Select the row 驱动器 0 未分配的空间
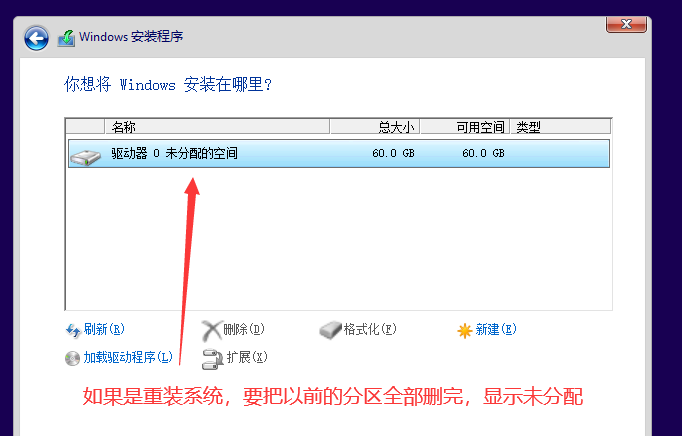 [339, 153]
